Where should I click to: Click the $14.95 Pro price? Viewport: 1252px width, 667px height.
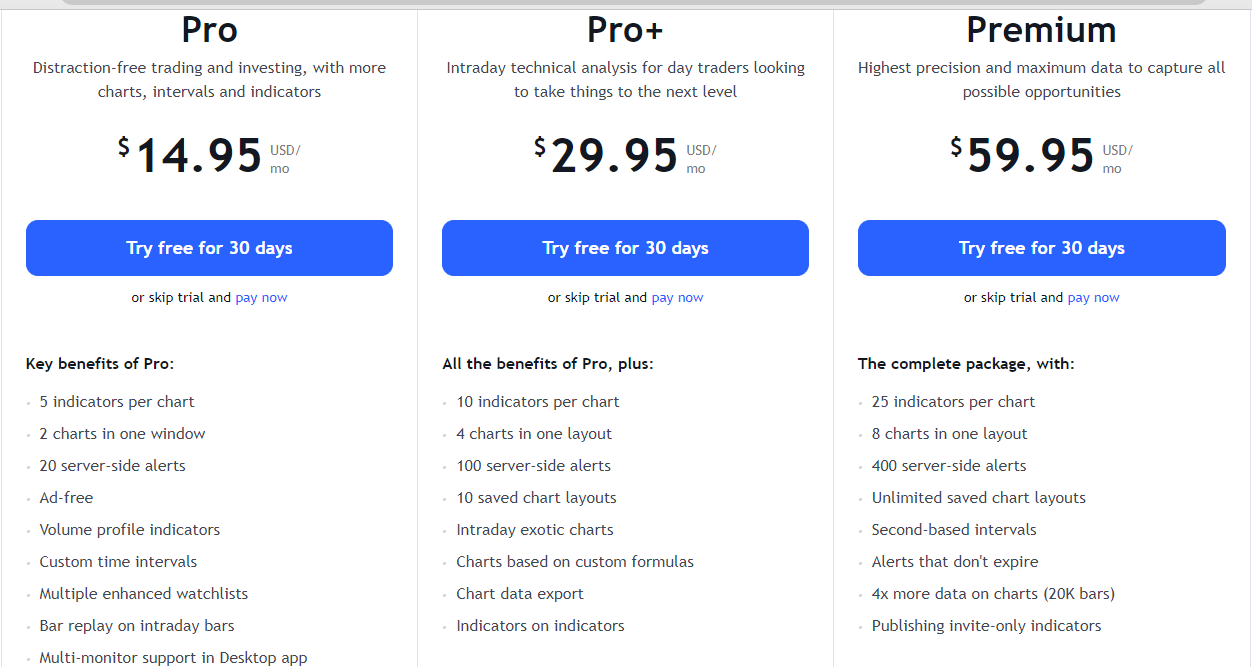(x=190, y=156)
